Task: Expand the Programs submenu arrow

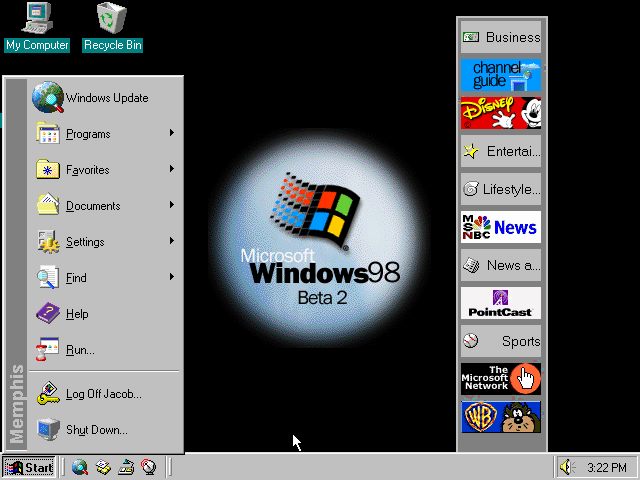Action: [x=172, y=133]
